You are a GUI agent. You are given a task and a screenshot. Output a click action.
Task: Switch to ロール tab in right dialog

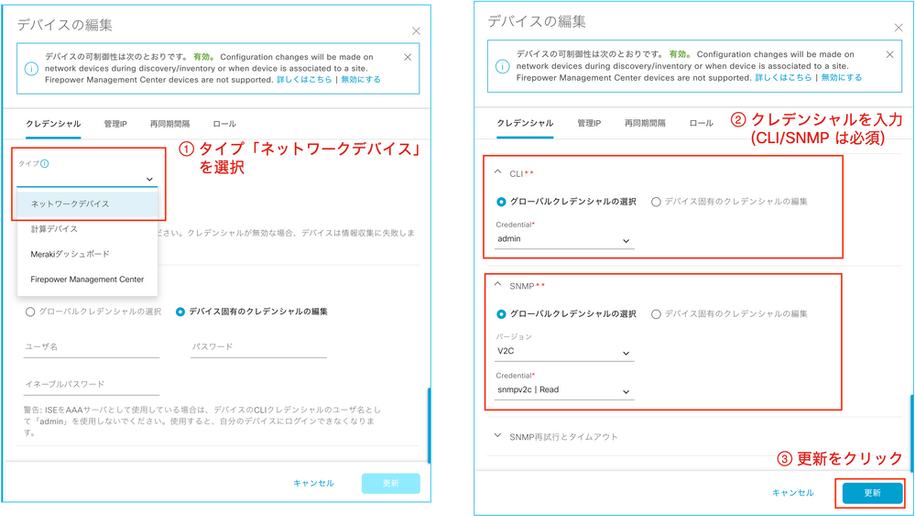pos(701,123)
